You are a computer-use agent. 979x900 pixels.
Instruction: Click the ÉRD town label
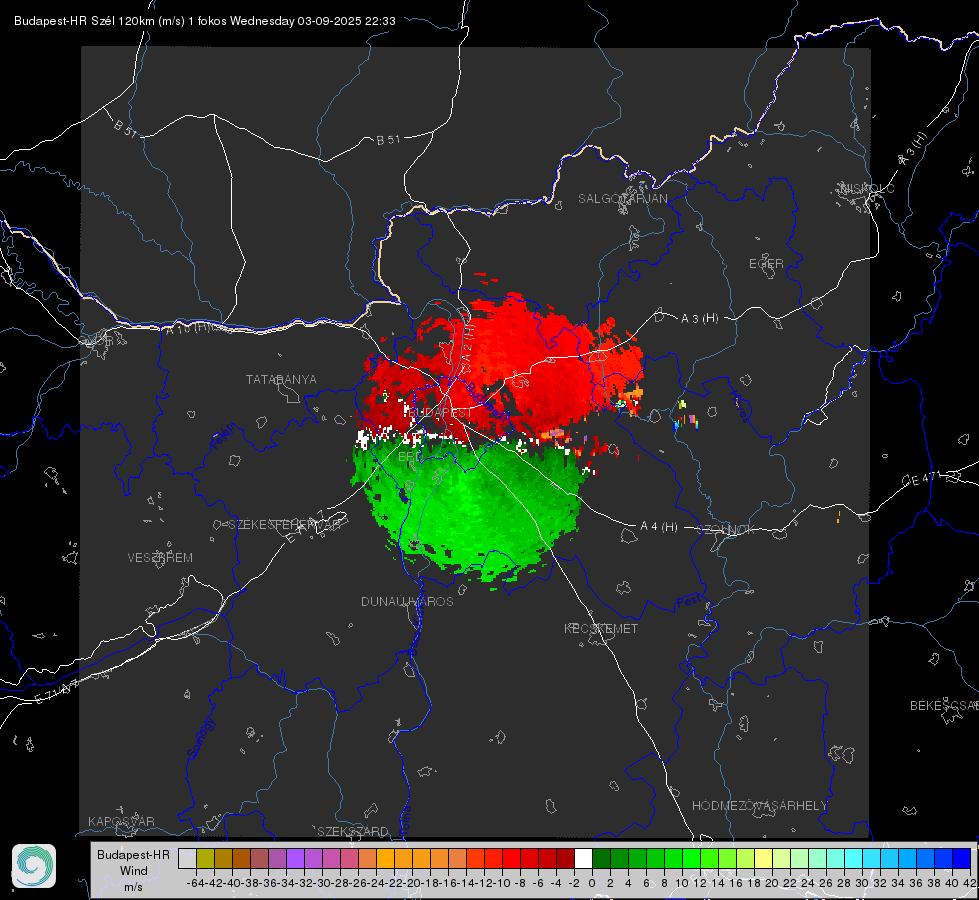(409, 457)
